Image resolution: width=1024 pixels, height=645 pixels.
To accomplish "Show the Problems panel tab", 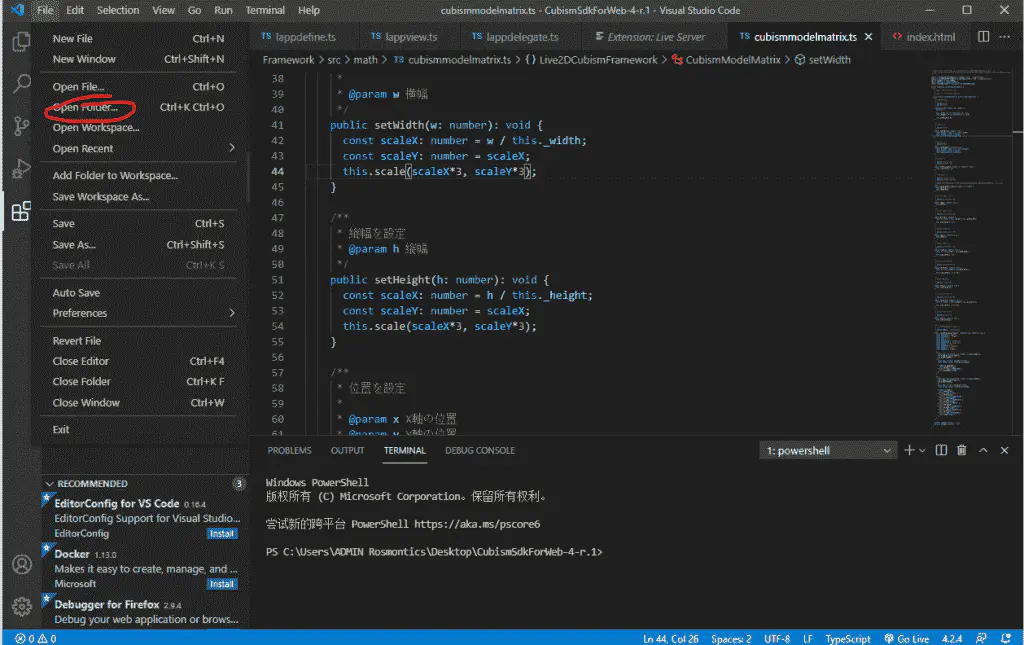I will (x=289, y=450).
